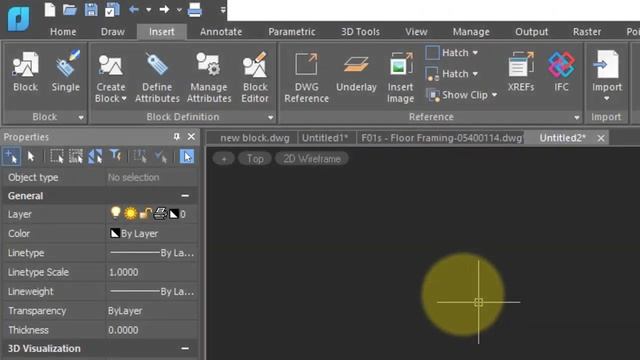This screenshot has height=360, width=640.
Task: Open the Manage Attributes tool
Action: coord(209,77)
